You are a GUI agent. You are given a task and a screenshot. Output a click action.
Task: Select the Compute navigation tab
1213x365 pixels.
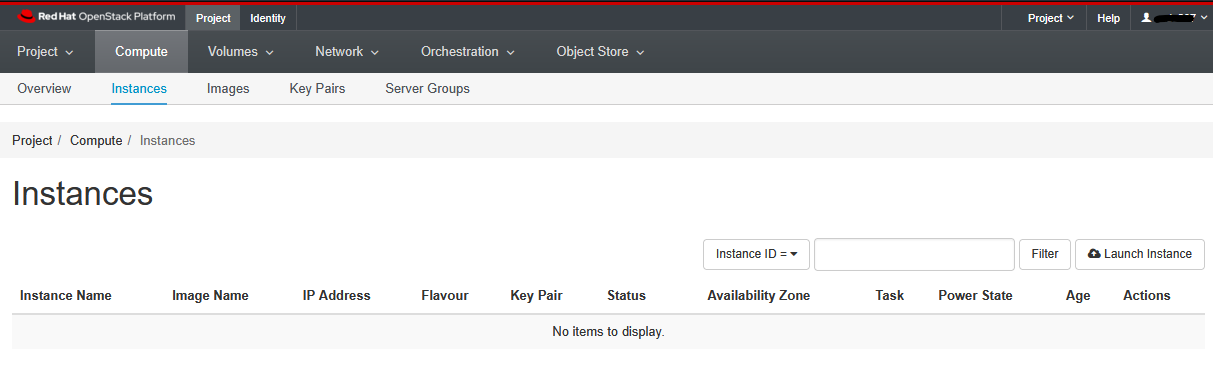pyautogui.click(x=141, y=52)
